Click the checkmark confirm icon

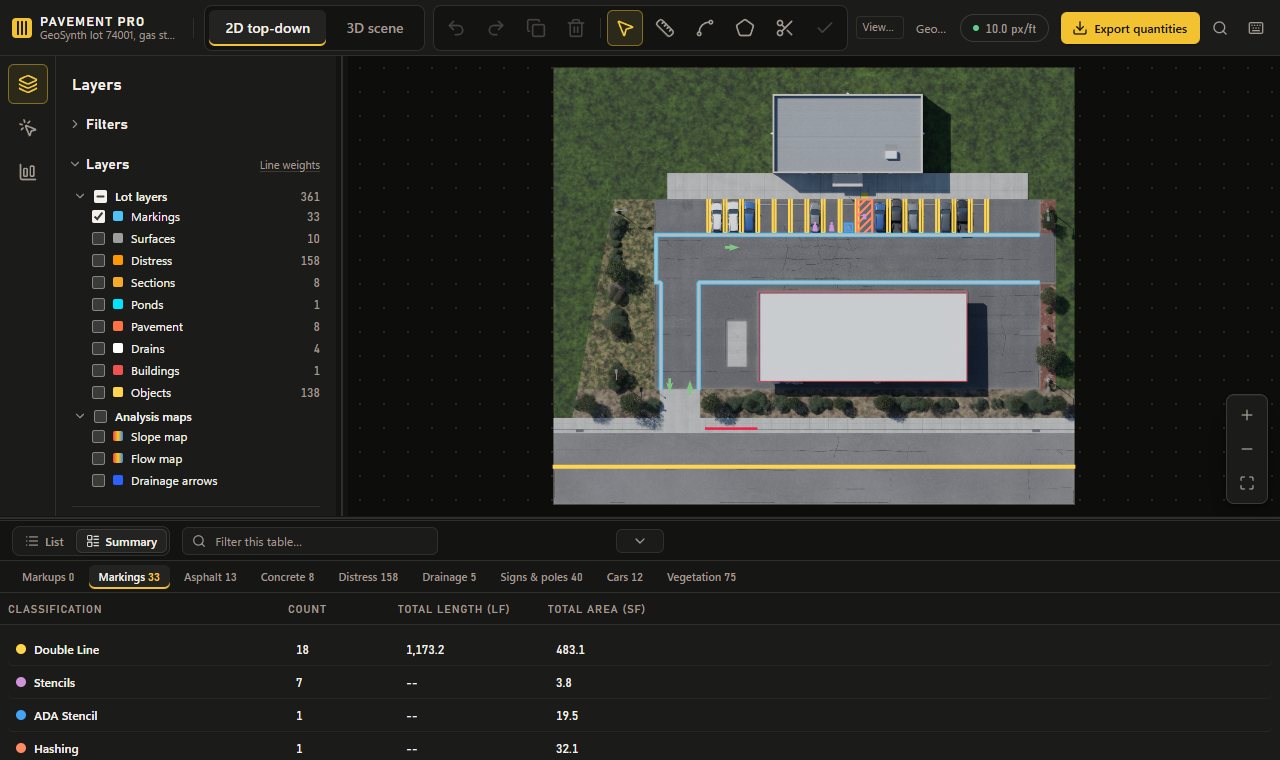pos(825,28)
